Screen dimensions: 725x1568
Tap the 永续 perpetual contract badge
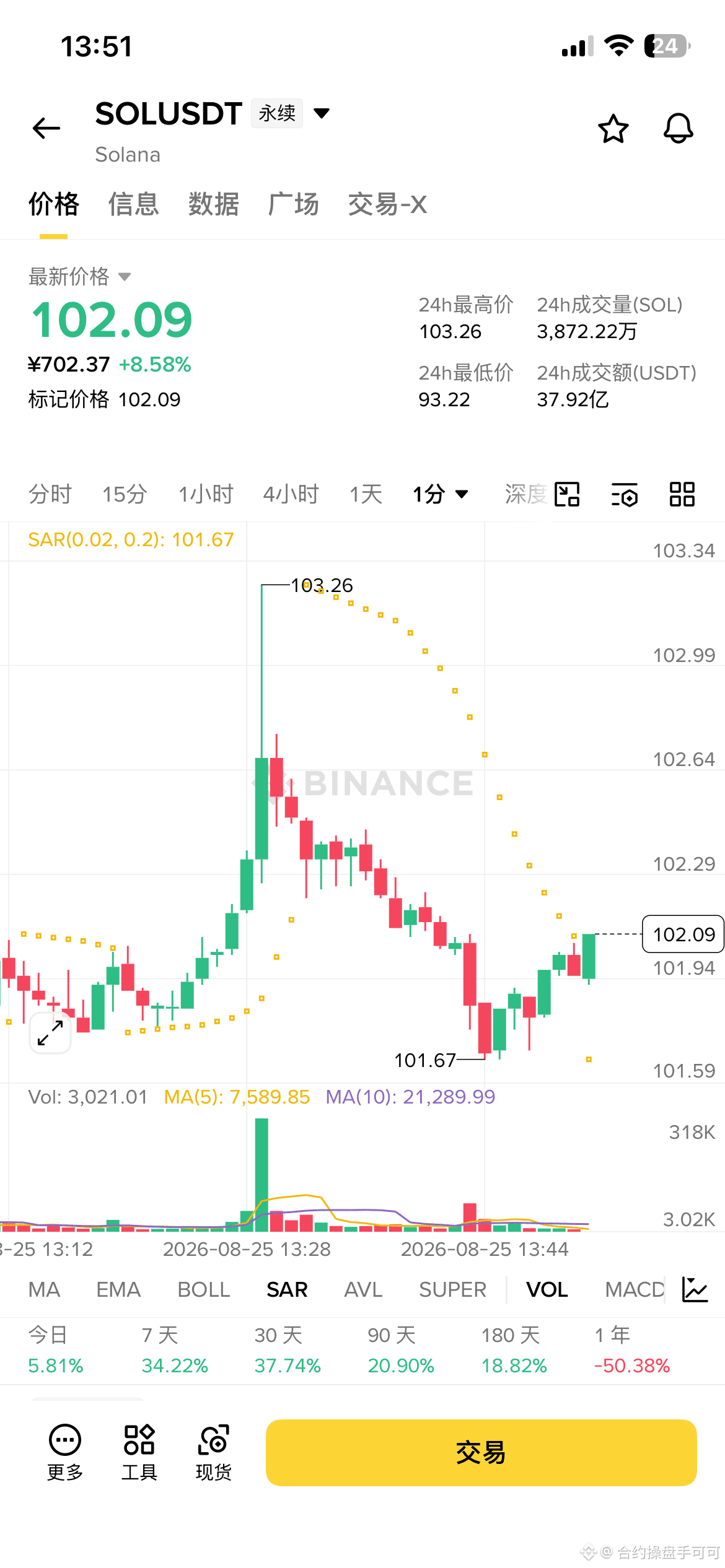pyautogui.click(x=277, y=113)
